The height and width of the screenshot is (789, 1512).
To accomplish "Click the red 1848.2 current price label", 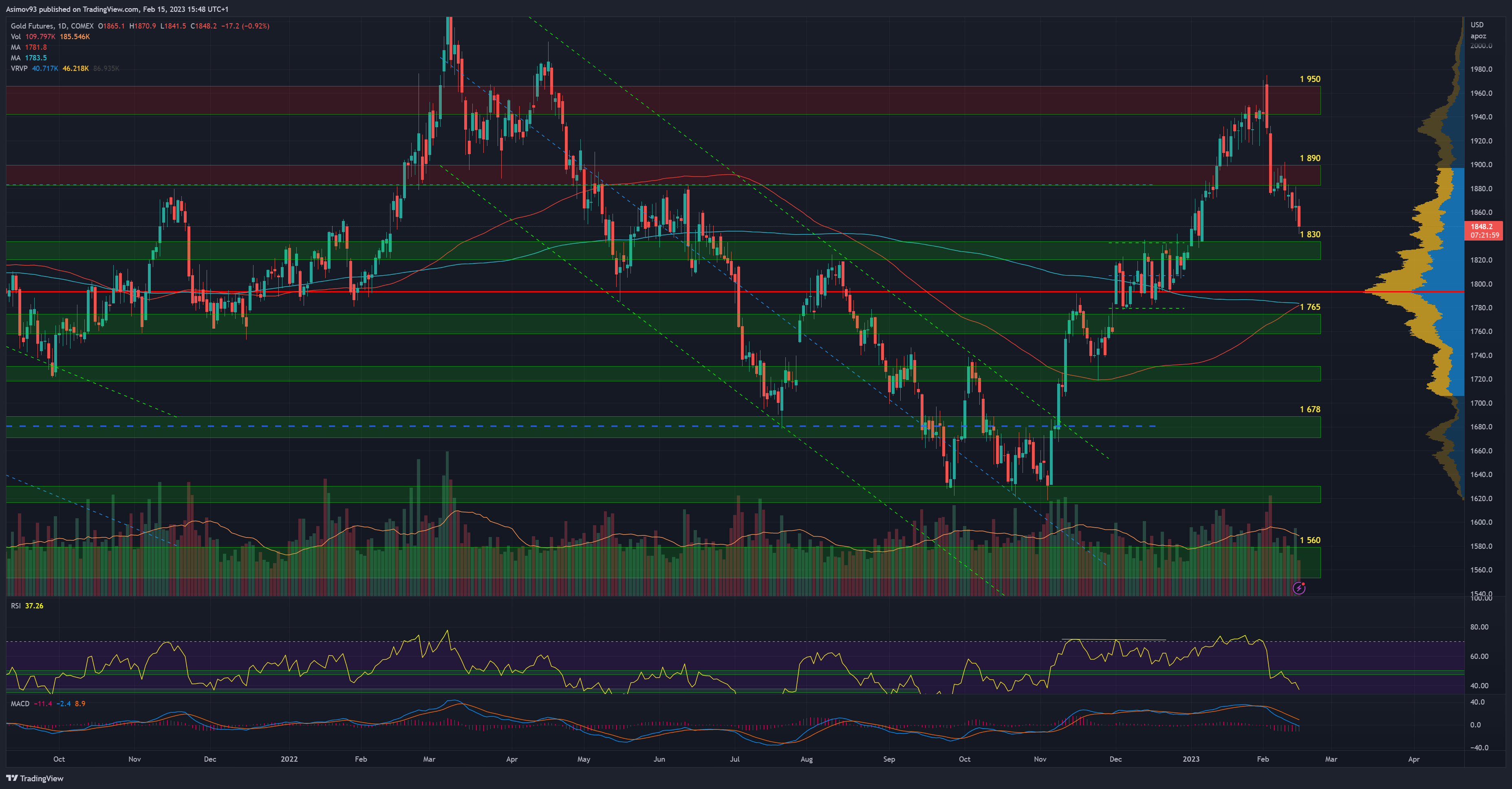I will tap(1481, 226).
